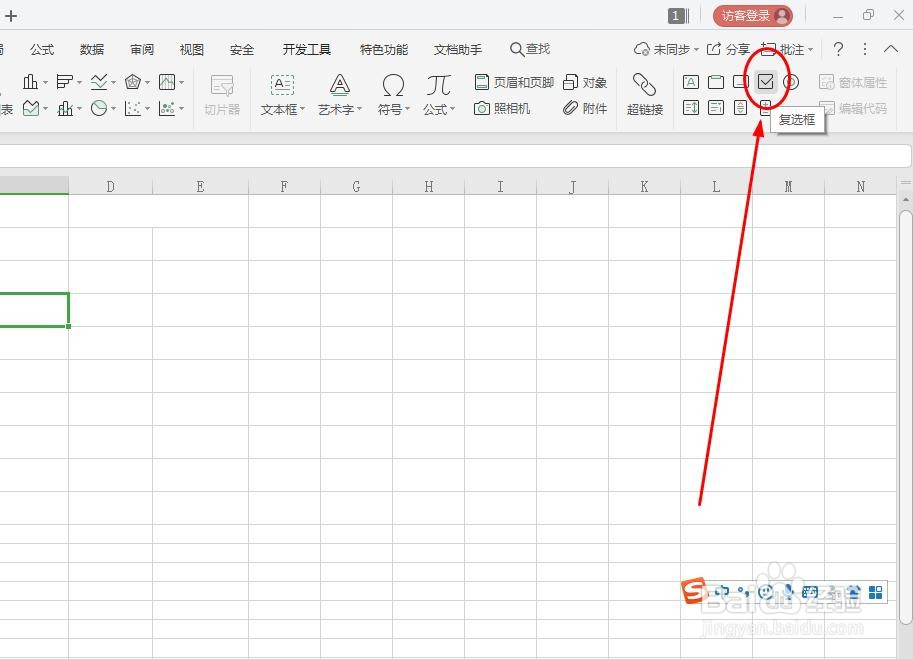
Task: Open the 符号 symbol dropdown arrow
Action: coord(406,110)
